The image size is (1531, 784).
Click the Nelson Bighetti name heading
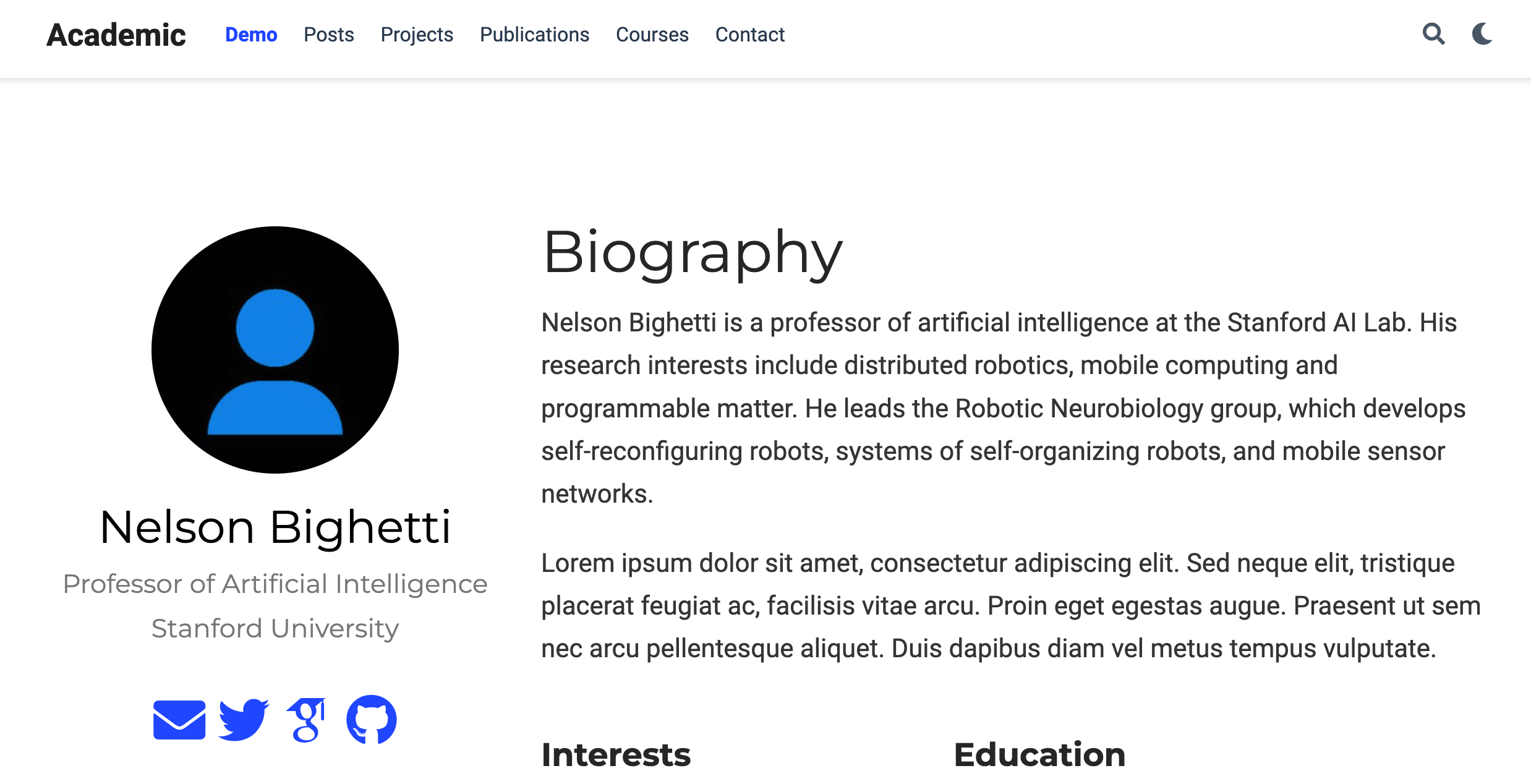click(x=275, y=527)
